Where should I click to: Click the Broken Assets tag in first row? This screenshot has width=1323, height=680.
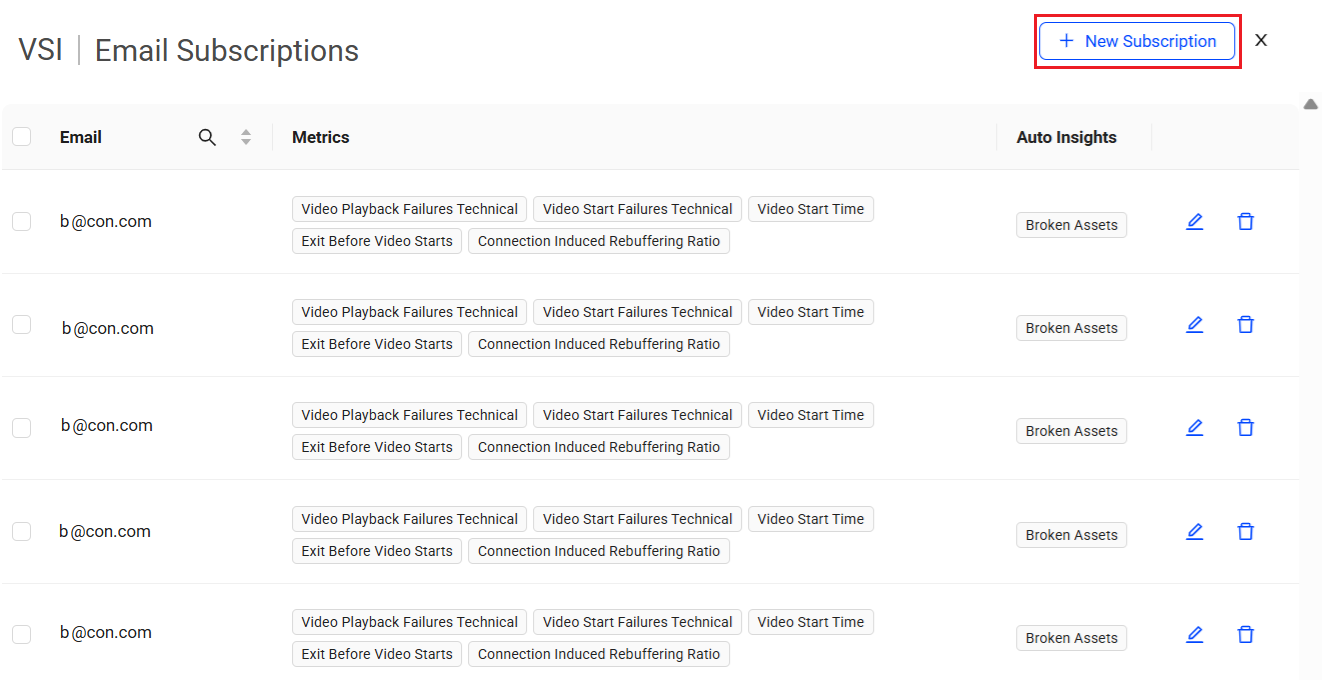tap(1071, 225)
